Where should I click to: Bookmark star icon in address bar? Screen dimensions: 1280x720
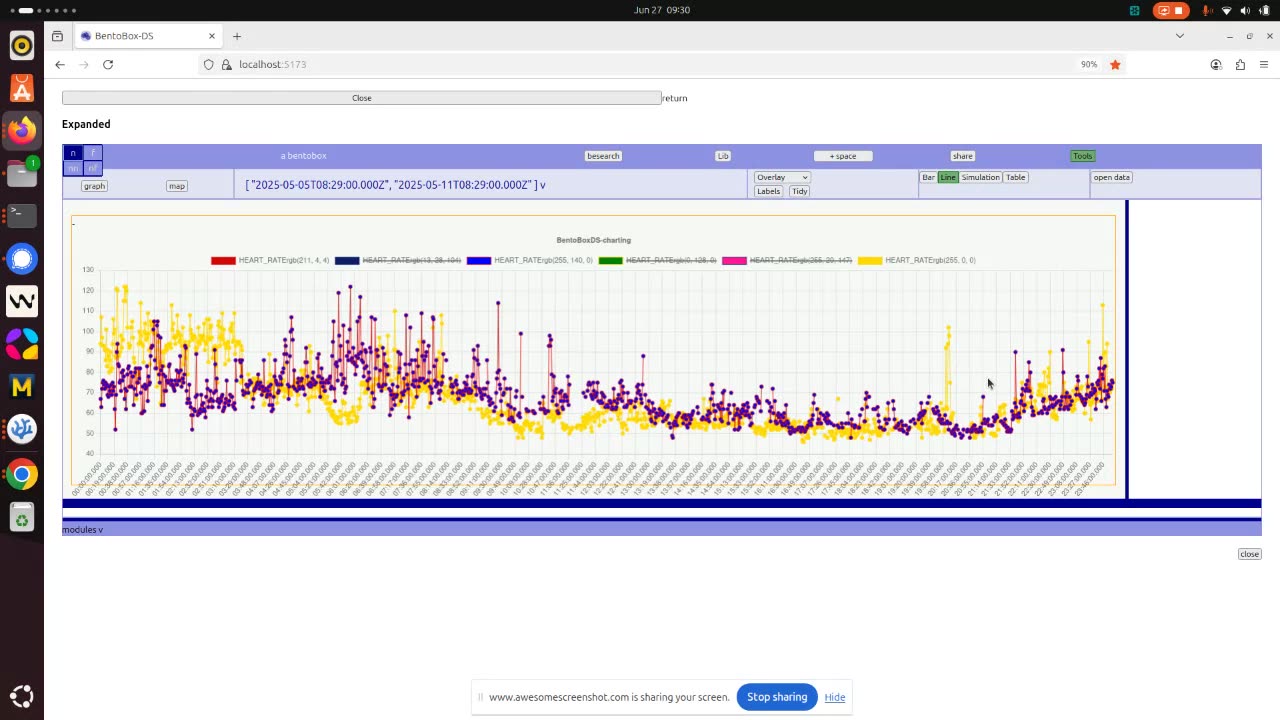coord(1115,64)
